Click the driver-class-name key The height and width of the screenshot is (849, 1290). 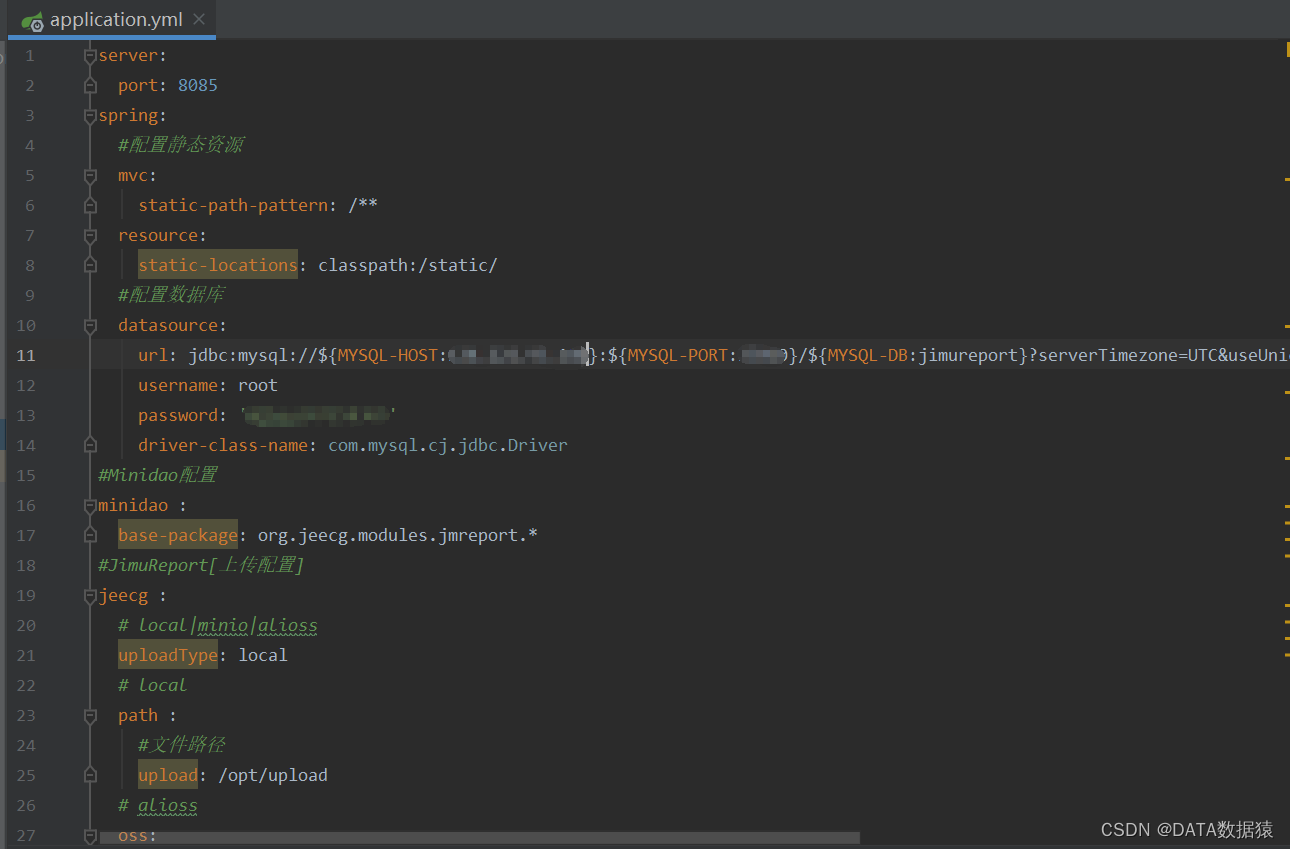[223, 446]
